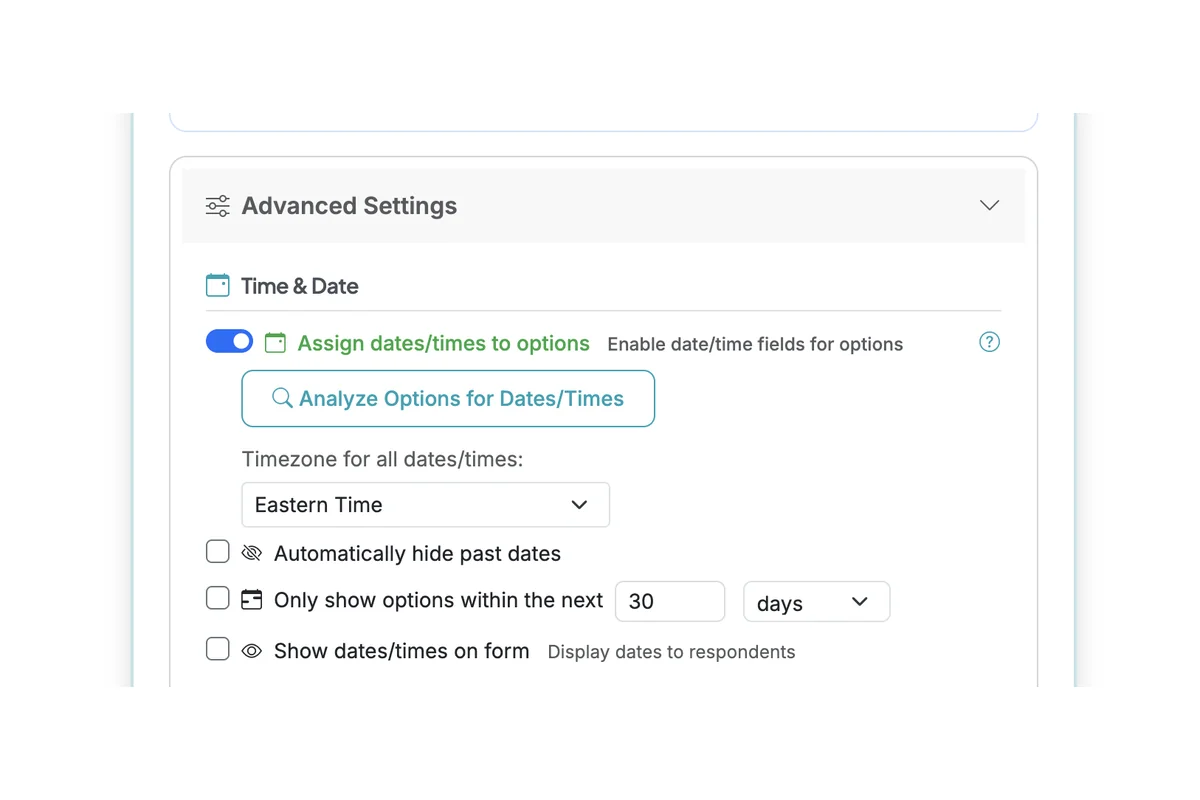Click the magnifying glass in the Analyze button
The height and width of the screenshot is (800, 1200).
coord(282,397)
